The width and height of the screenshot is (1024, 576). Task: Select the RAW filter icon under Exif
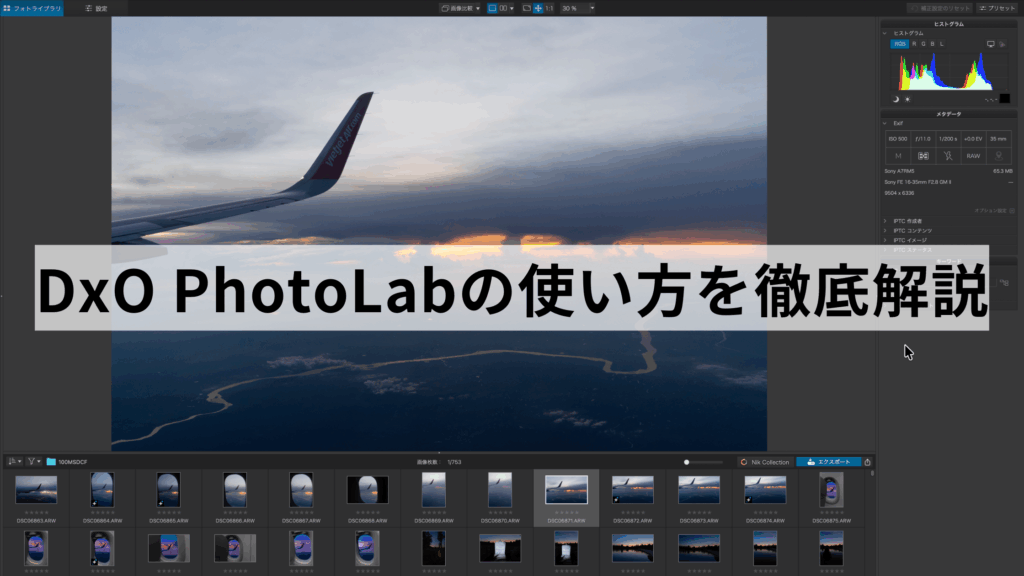[x=973, y=155]
